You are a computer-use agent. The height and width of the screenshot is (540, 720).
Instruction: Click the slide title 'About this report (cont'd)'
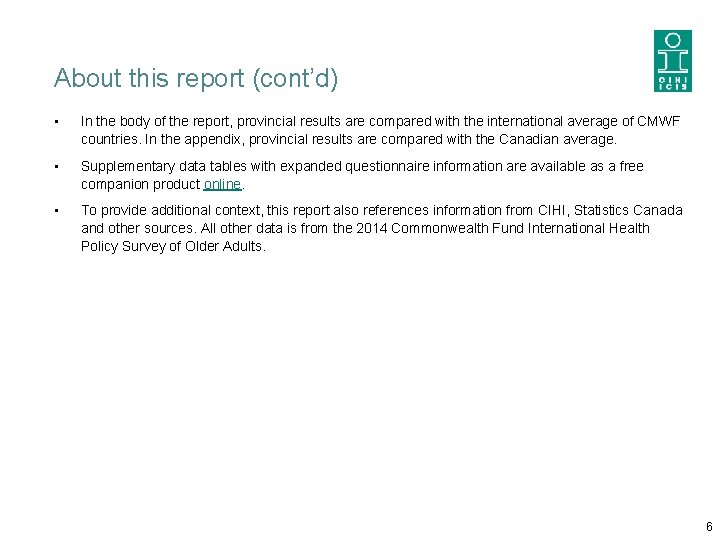[x=196, y=78]
